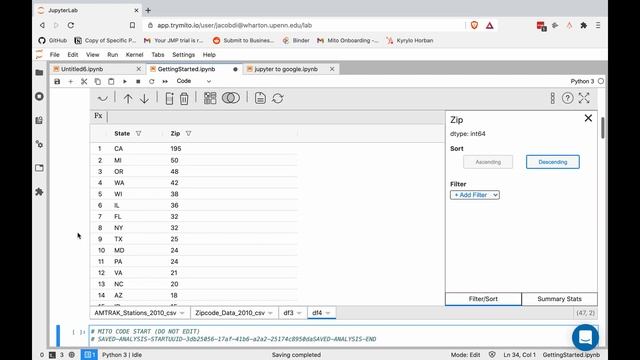Viewport: 640px width, 360px height.
Task: Click the Mito down arrow export icon
Action: (144, 98)
